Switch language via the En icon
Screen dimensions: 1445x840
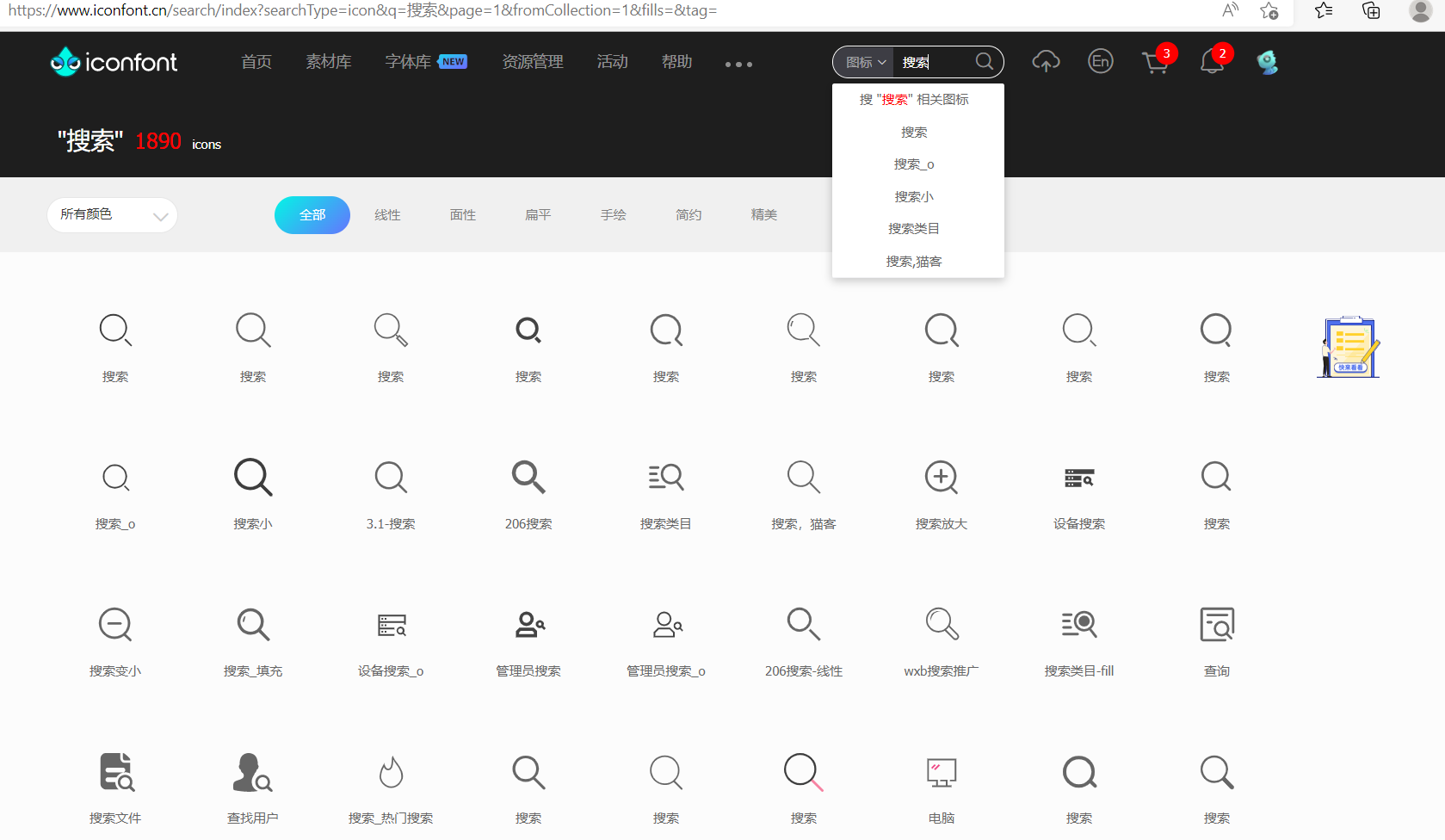[x=1099, y=60]
